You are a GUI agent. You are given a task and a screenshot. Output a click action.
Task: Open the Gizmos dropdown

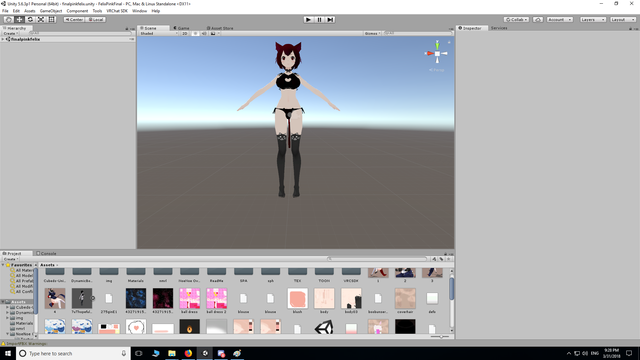[x=372, y=33]
